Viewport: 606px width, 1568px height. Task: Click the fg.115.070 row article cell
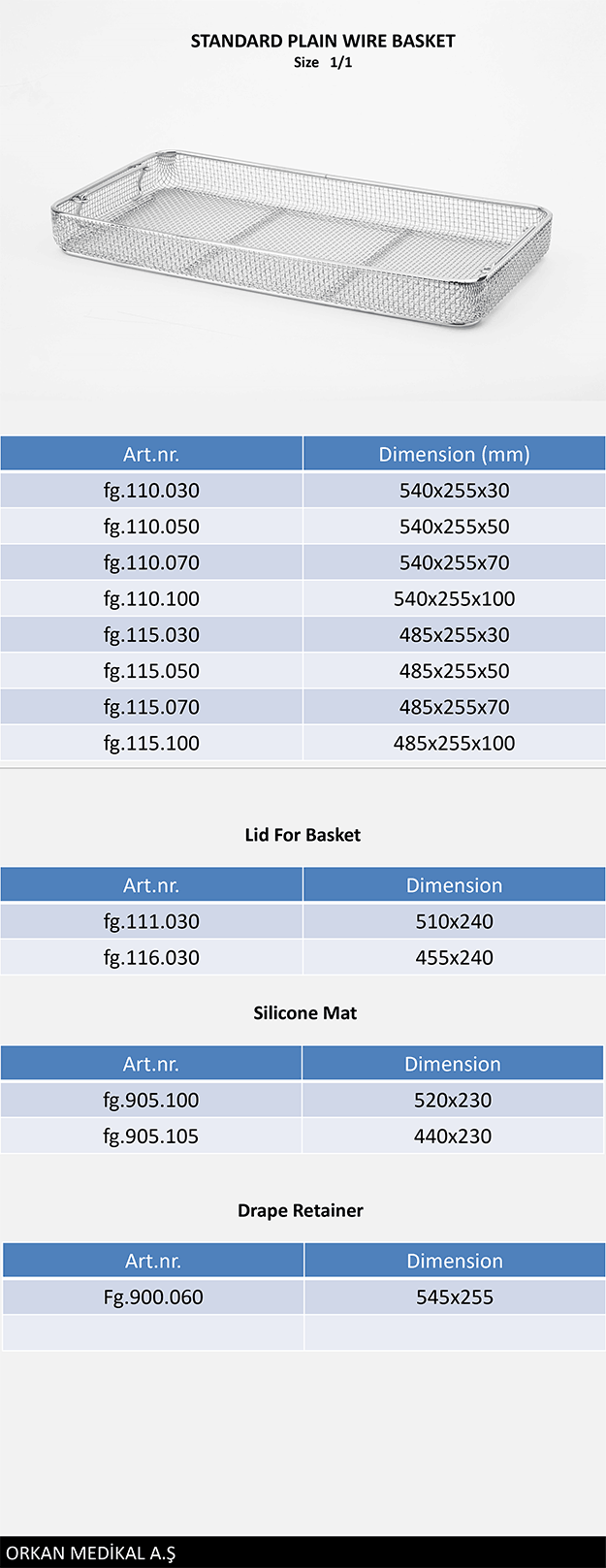coord(151,707)
